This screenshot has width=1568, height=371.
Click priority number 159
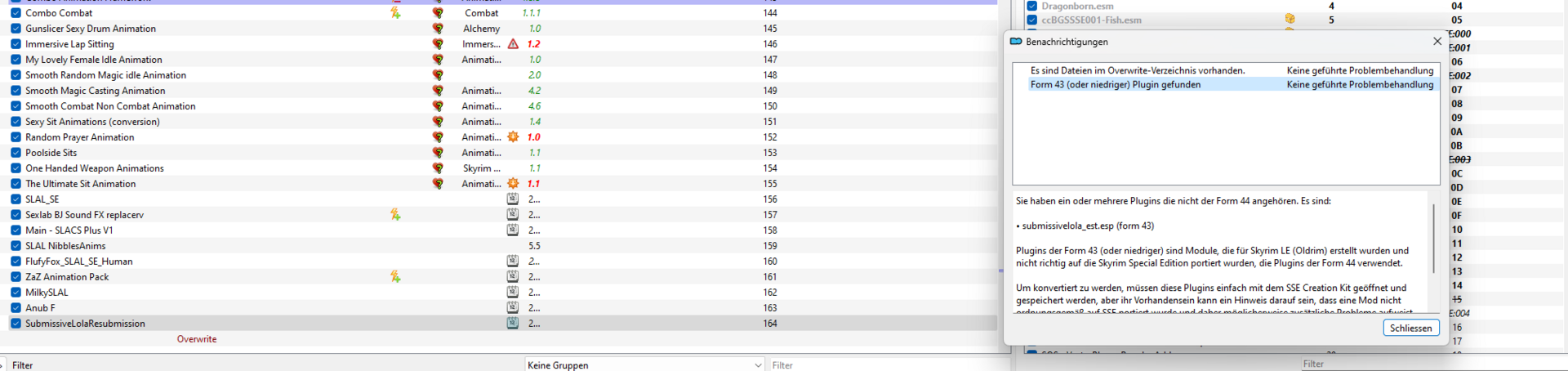(770, 246)
